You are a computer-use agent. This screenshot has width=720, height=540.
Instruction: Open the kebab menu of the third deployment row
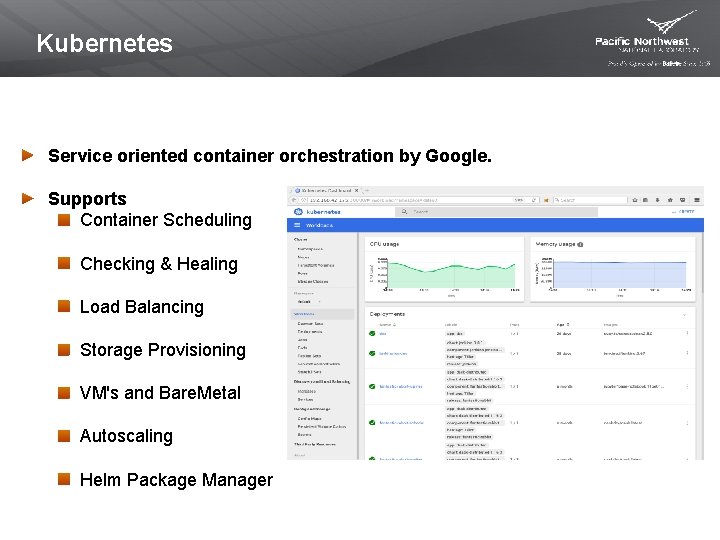(687, 387)
